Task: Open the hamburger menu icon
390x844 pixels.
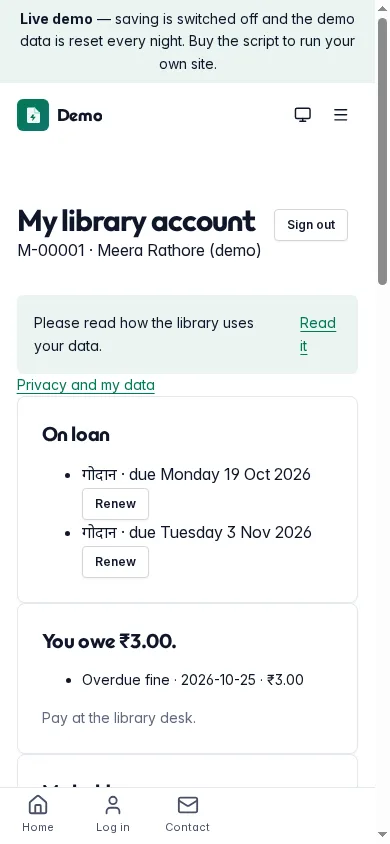Action: [x=341, y=115]
